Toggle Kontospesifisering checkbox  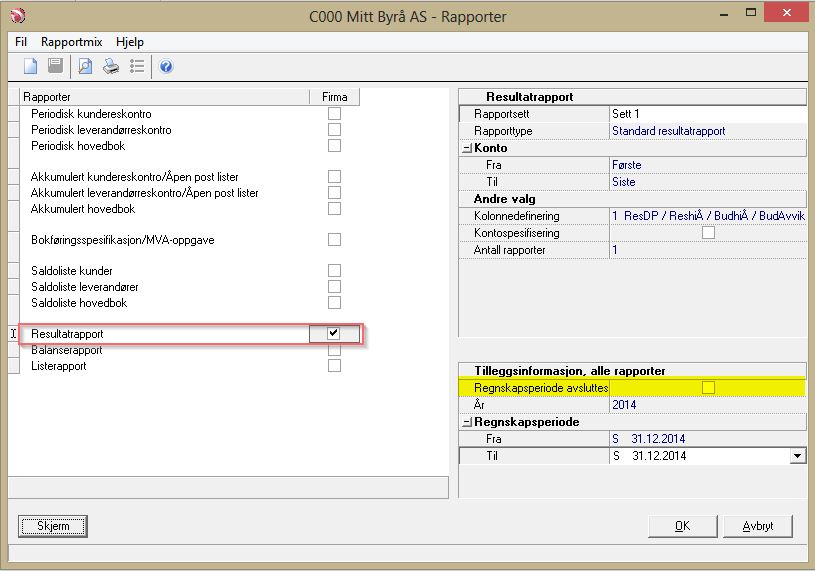[708, 232]
